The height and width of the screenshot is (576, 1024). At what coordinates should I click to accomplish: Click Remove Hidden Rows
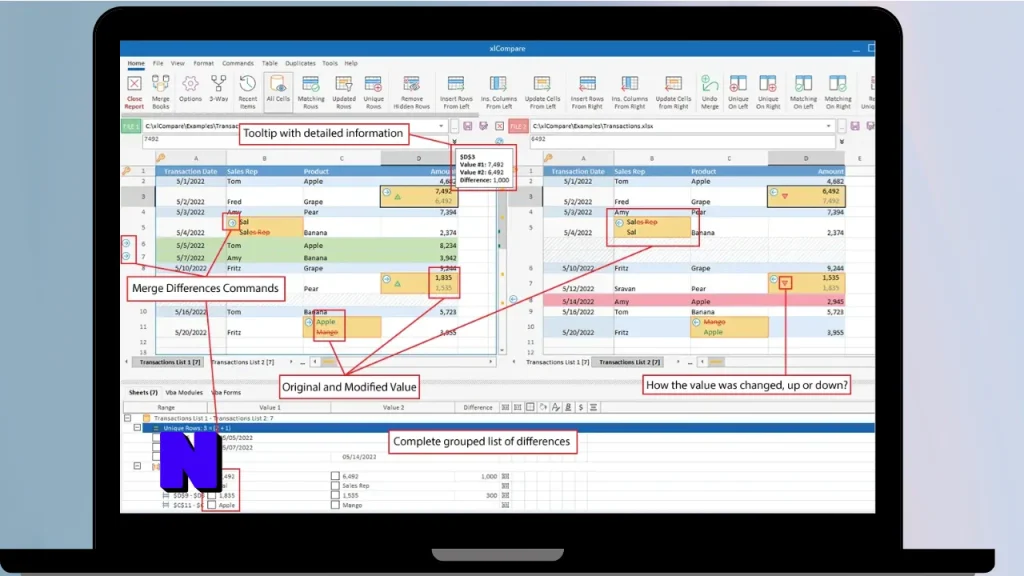411,91
